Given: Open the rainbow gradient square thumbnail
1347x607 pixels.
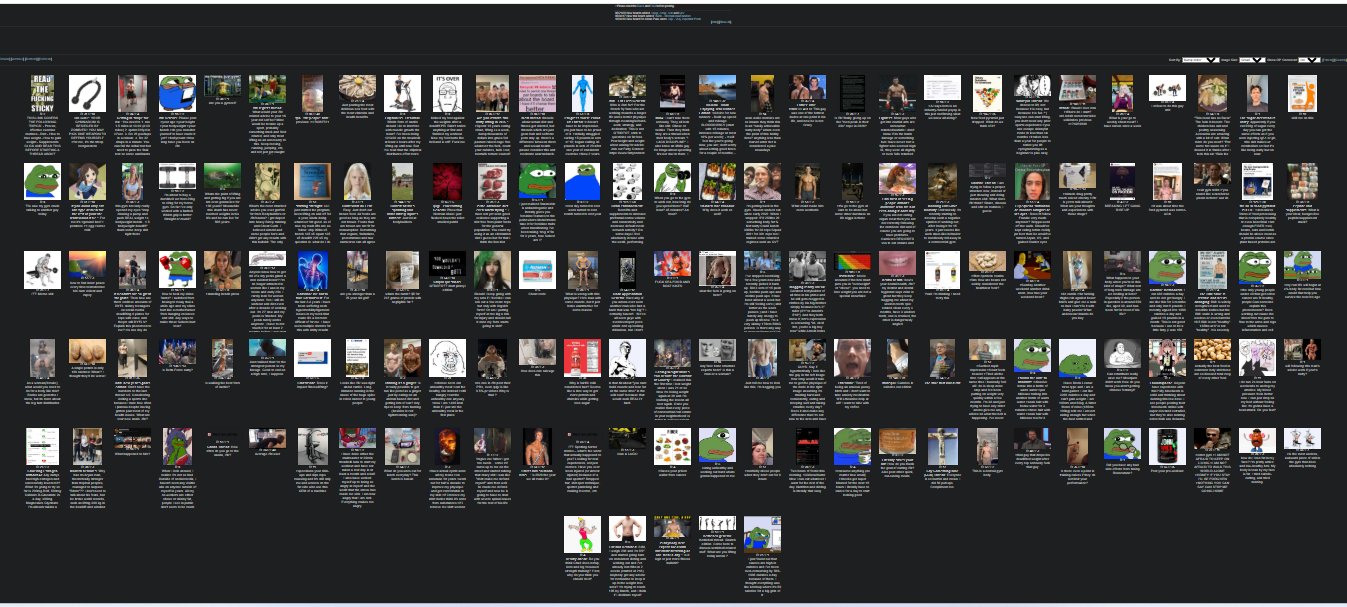Looking at the screenshot, I should [852, 262].
